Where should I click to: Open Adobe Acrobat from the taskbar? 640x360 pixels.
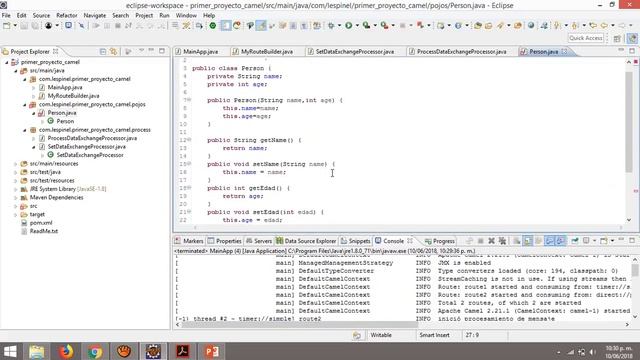[x=182, y=351]
